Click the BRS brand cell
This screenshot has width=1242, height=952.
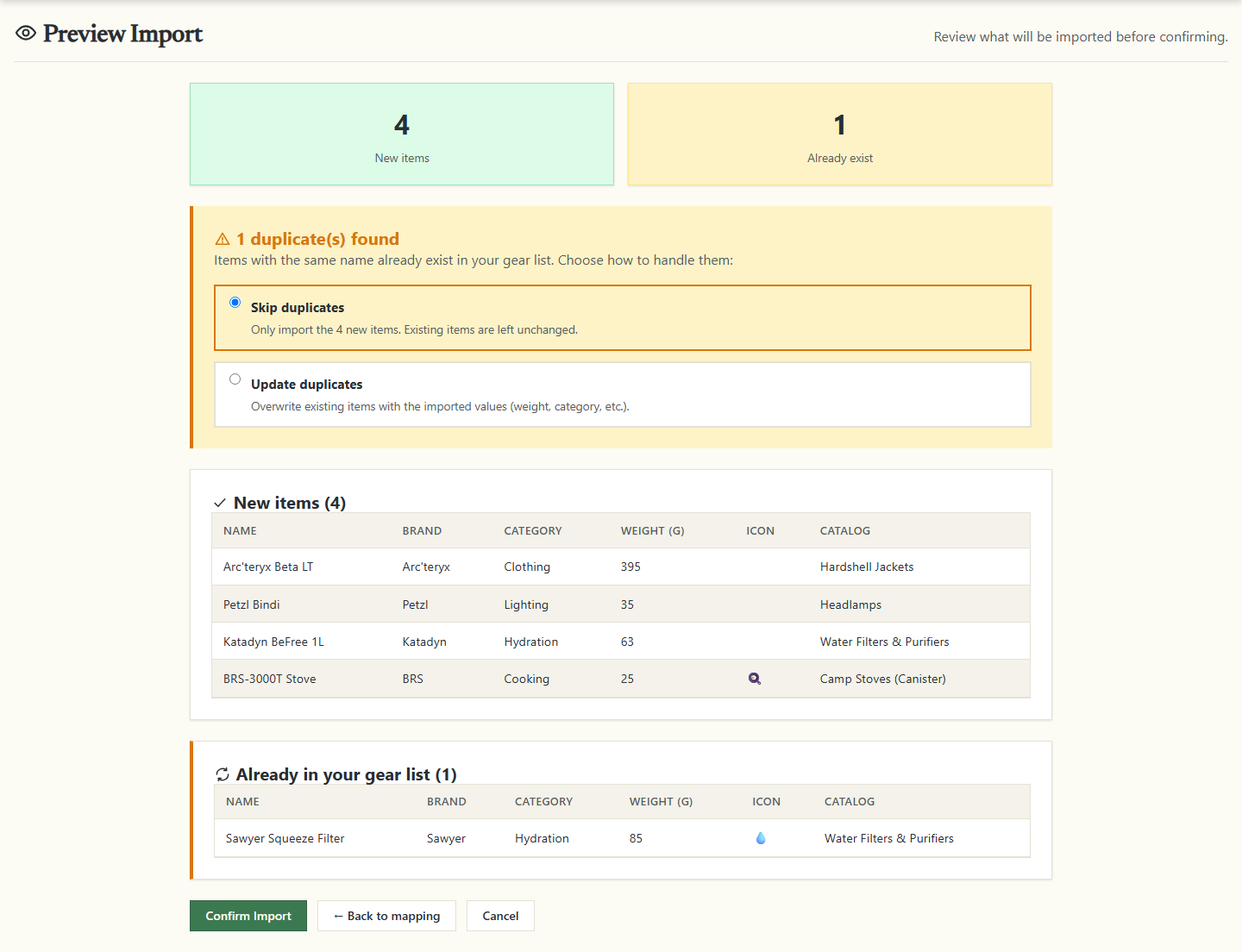[413, 679]
